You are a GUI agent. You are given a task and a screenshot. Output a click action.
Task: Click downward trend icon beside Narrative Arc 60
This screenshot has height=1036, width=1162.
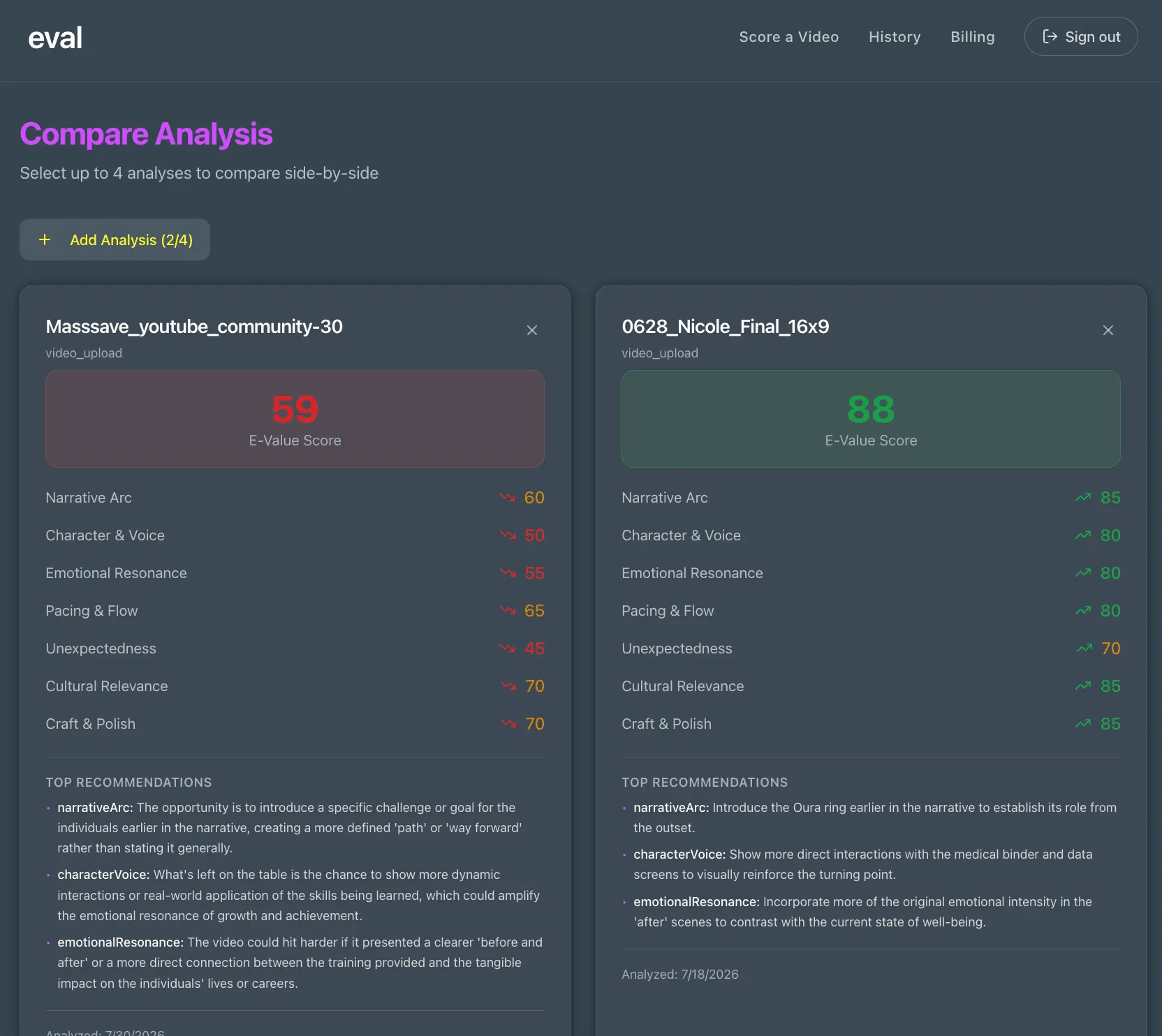508,498
